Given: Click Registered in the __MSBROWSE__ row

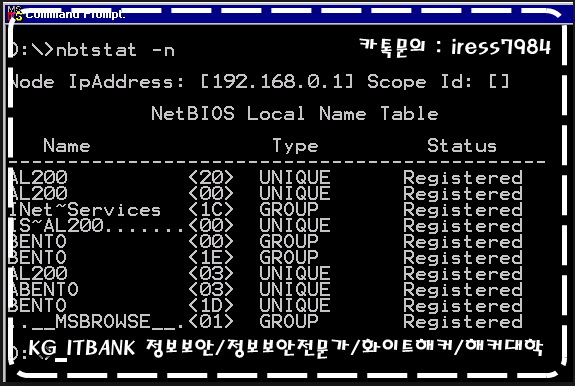Looking at the screenshot, I should click(463, 323).
